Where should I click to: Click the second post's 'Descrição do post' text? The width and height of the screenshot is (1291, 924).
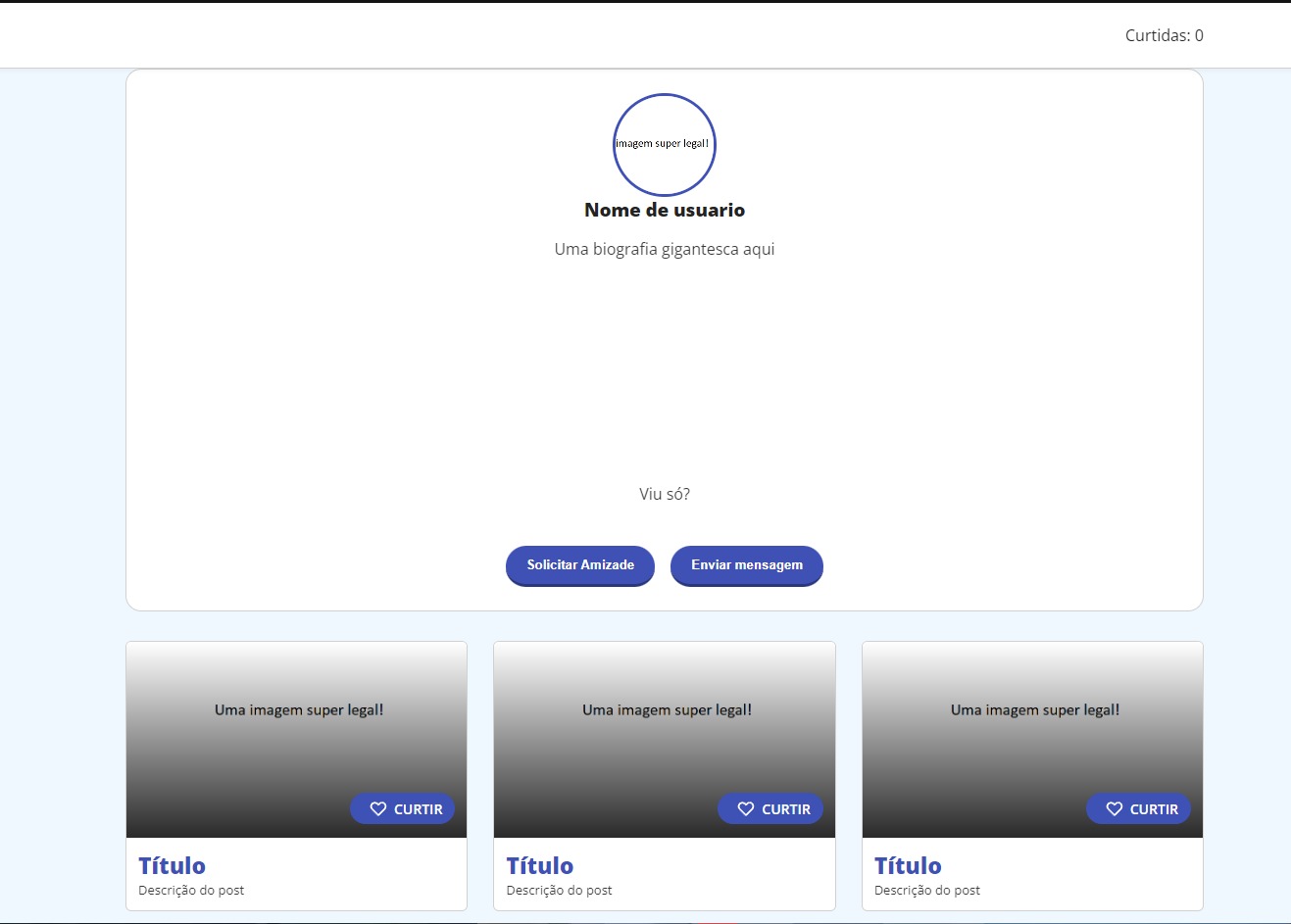559,891
